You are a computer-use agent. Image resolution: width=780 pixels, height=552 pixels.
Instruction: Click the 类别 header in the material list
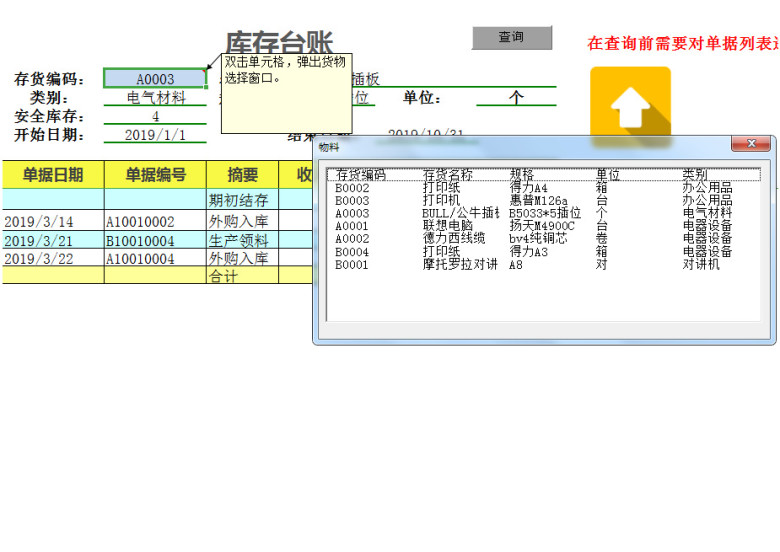click(x=694, y=175)
